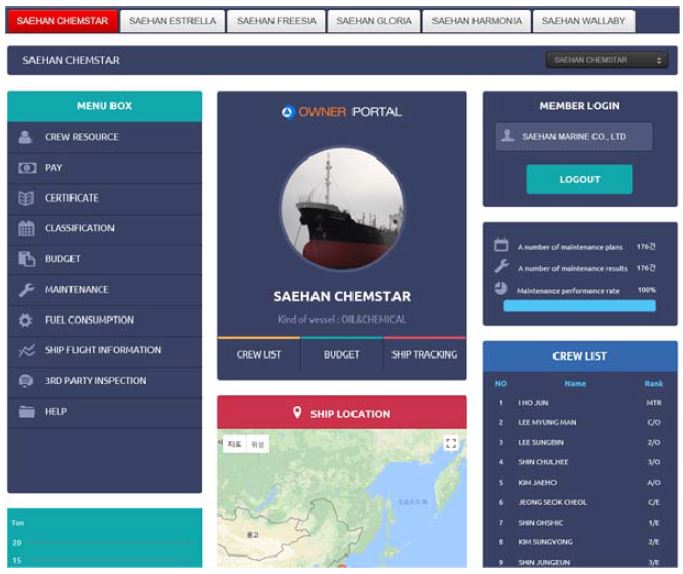The height and width of the screenshot is (574, 683).
Task: Click crew row I HO JUN
Action: coord(580,403)
